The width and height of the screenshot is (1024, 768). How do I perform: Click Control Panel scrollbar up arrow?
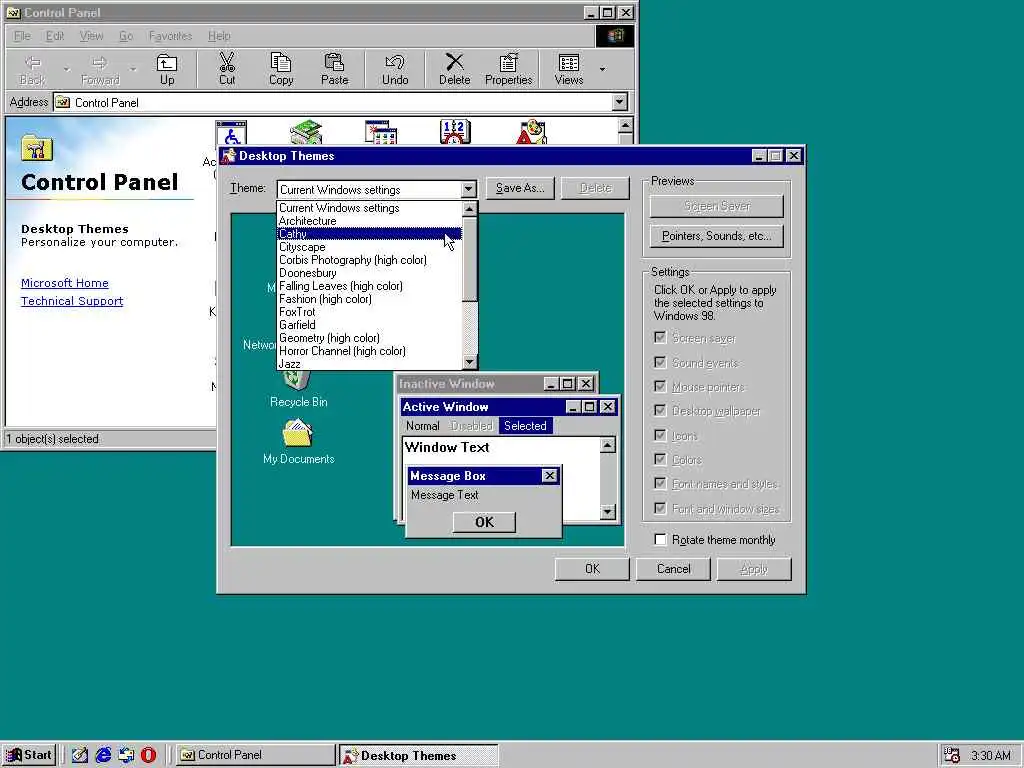(x=626, y=125)
